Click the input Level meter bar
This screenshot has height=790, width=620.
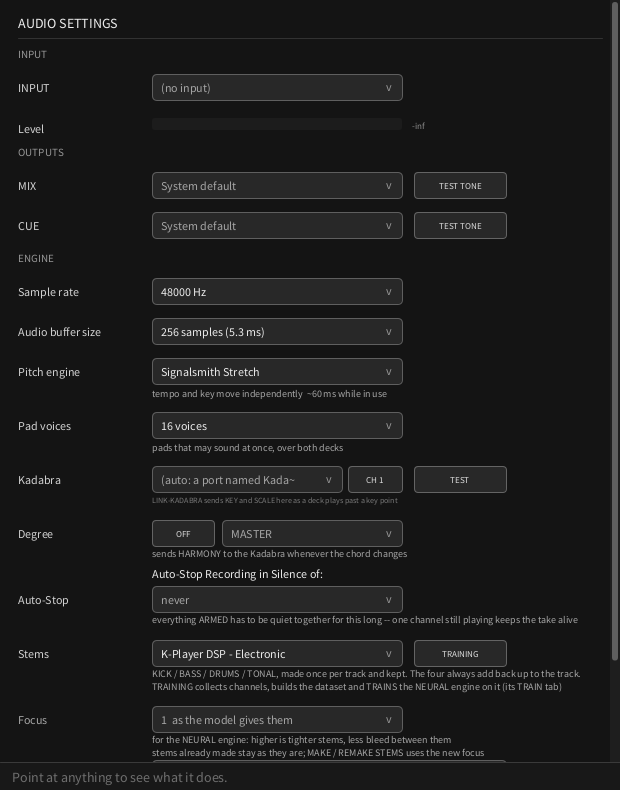click(277, 124)
